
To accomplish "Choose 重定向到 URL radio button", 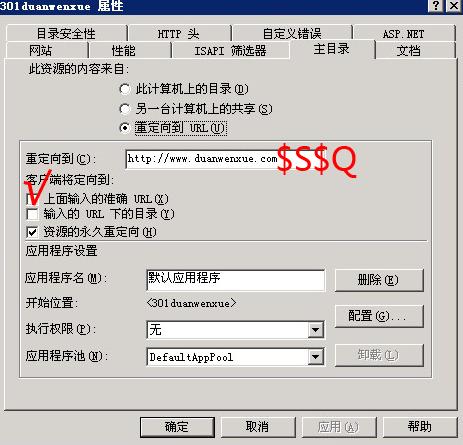I will coord(124,128).
